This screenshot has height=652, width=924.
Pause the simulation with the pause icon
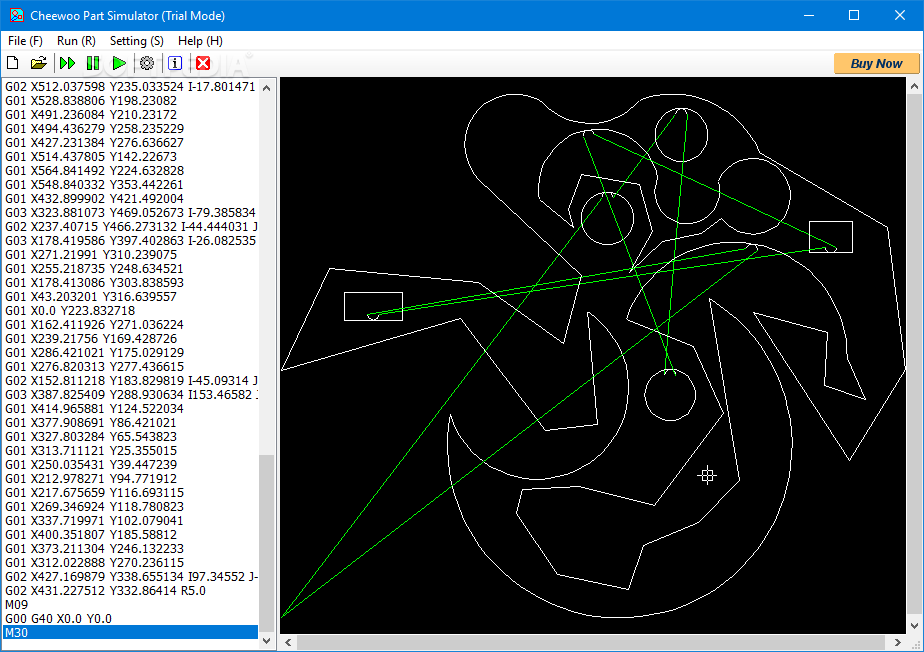coord(93,62)
